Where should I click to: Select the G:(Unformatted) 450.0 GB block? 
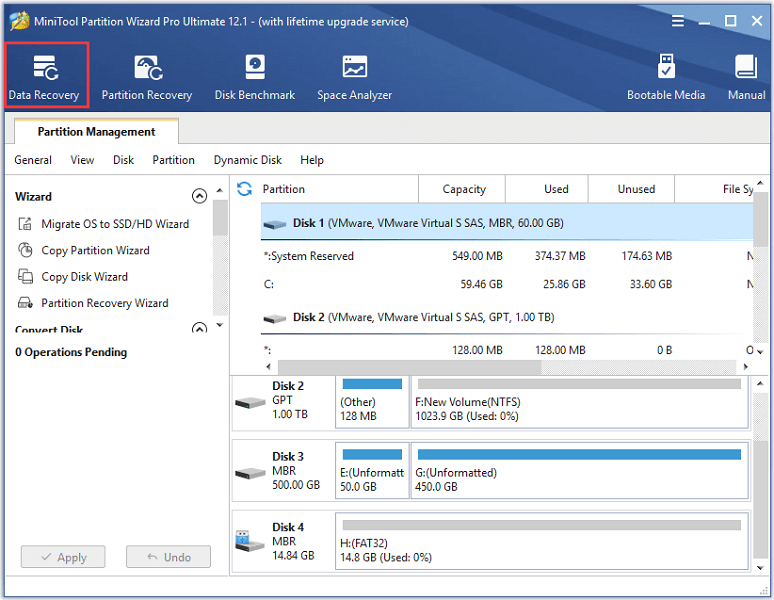coord(580,470)
